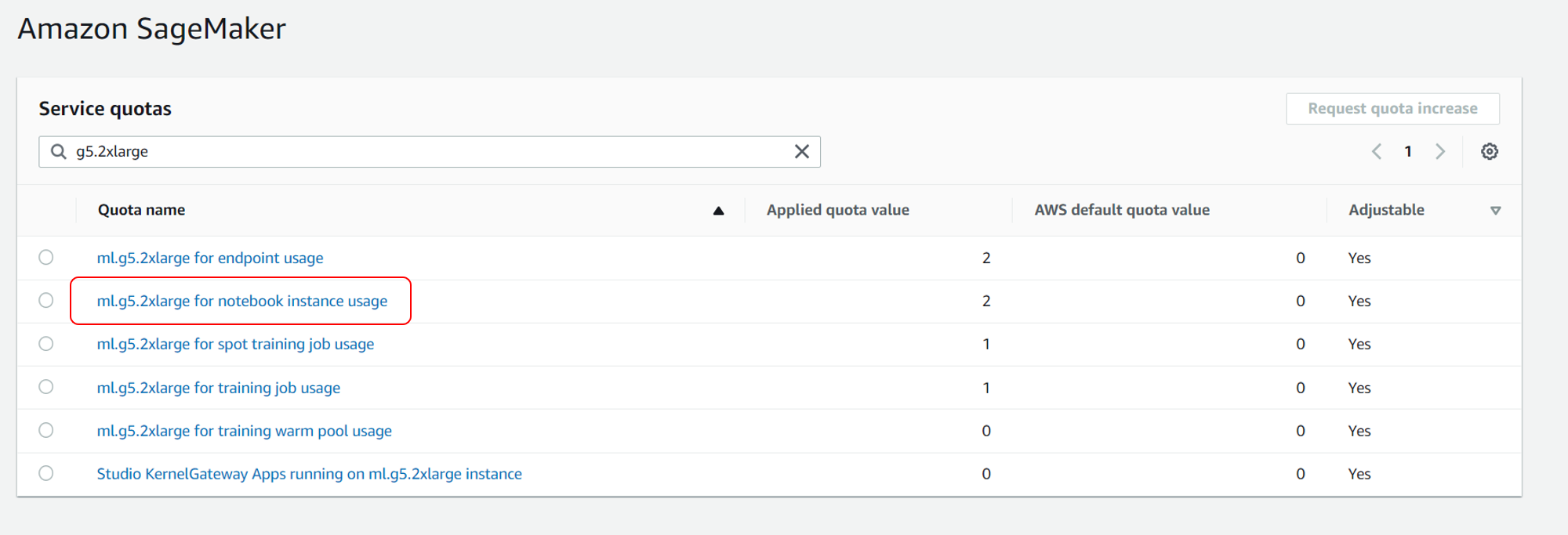Open table preferences gear icon
Image resolution: width=1568 pixels, height=535 pixels.
(1490, 151)
